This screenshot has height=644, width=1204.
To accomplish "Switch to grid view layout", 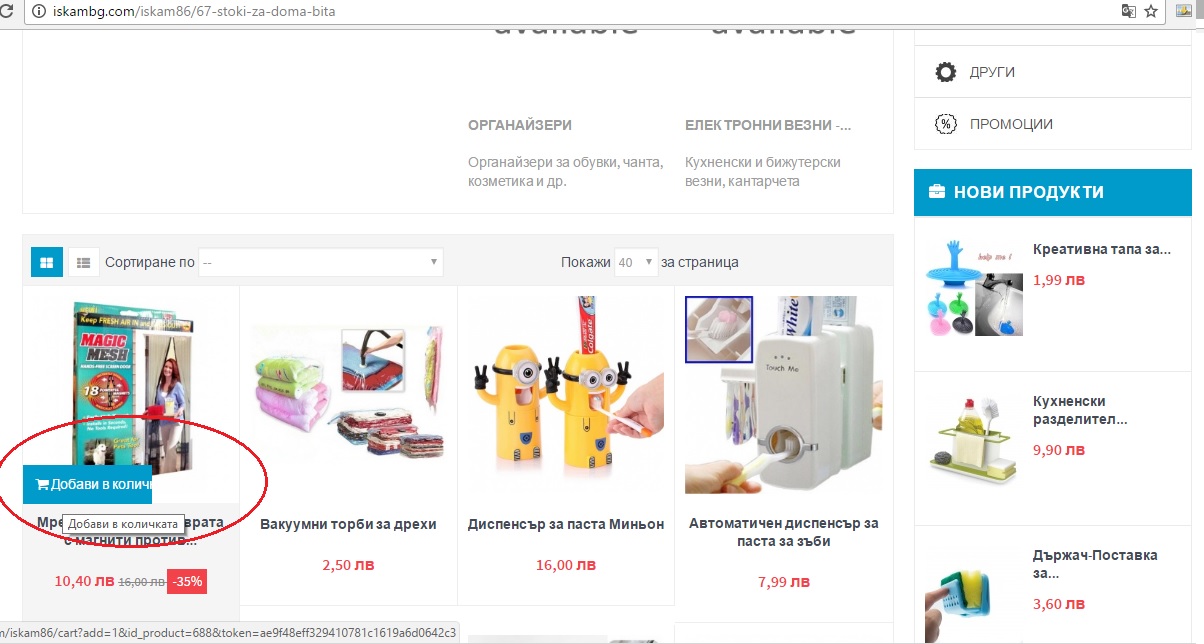I will point(46,263).
